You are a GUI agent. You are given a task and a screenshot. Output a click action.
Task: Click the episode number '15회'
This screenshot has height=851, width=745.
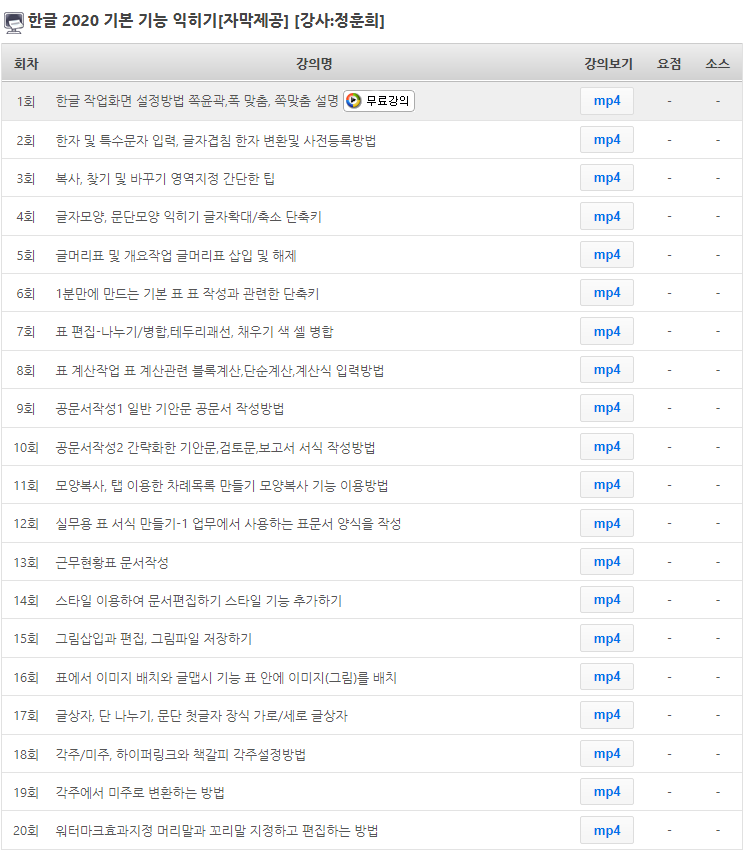click(x=26, y=639)
